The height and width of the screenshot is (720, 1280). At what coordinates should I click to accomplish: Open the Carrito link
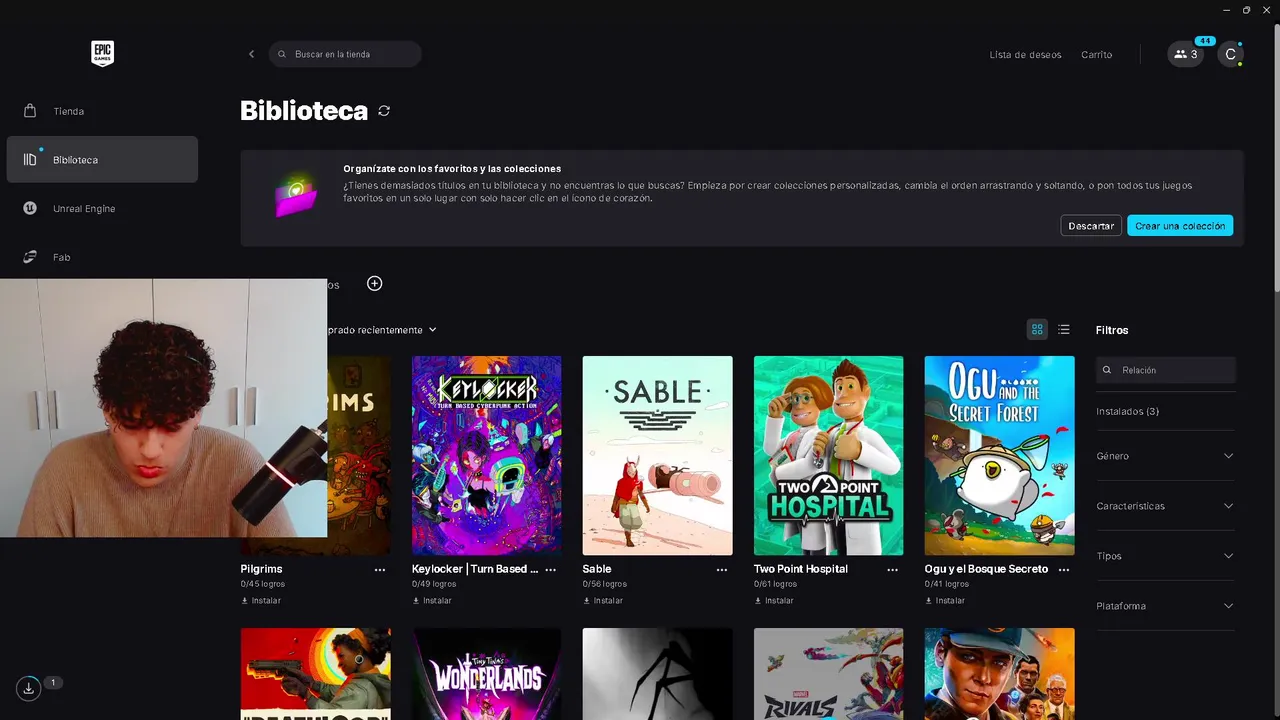(x=1096, y=55)
